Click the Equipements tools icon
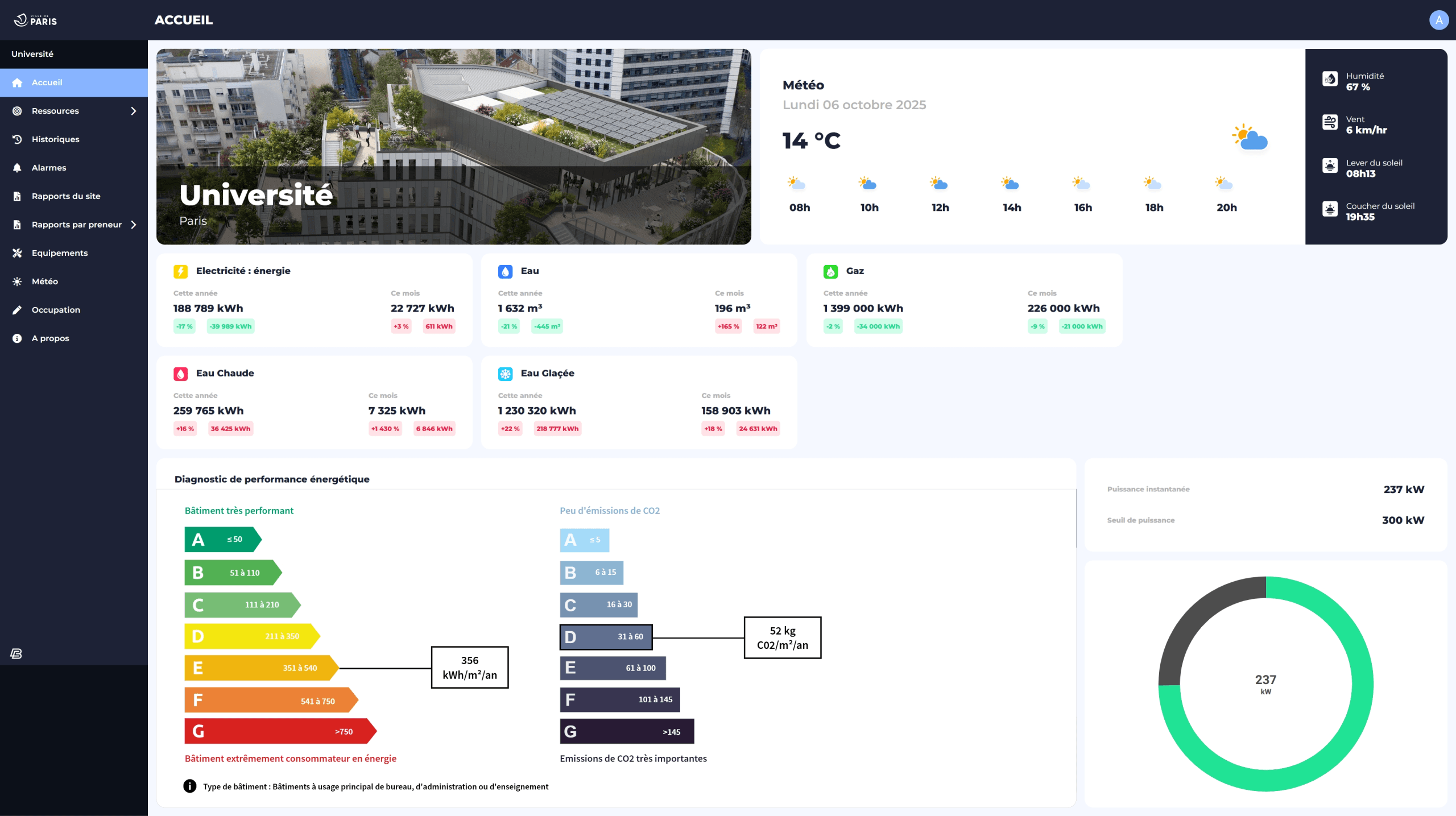The image size is (1456, 816). click(17, 253)
